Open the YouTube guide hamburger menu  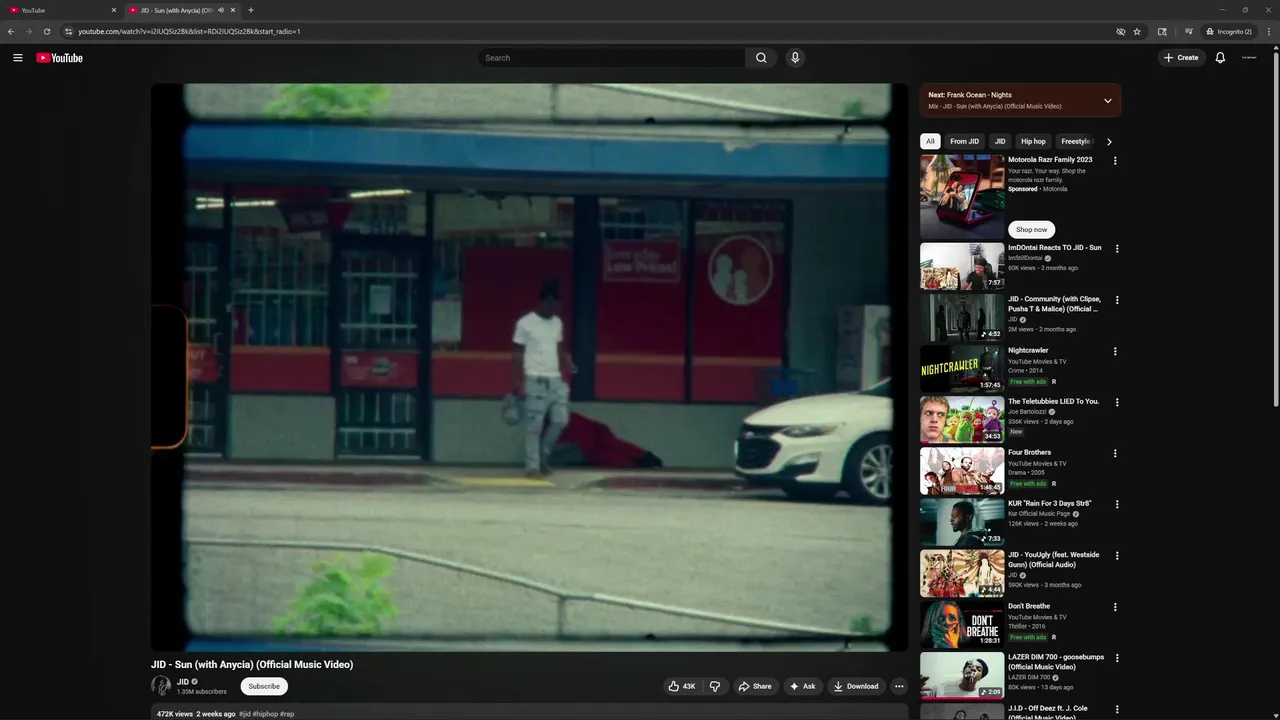(18, 58)
